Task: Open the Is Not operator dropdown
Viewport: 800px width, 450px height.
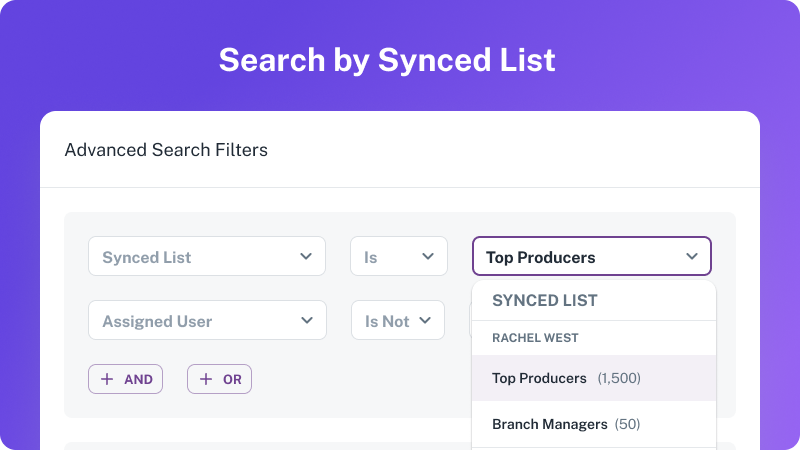Action: (x=397, y=320)
